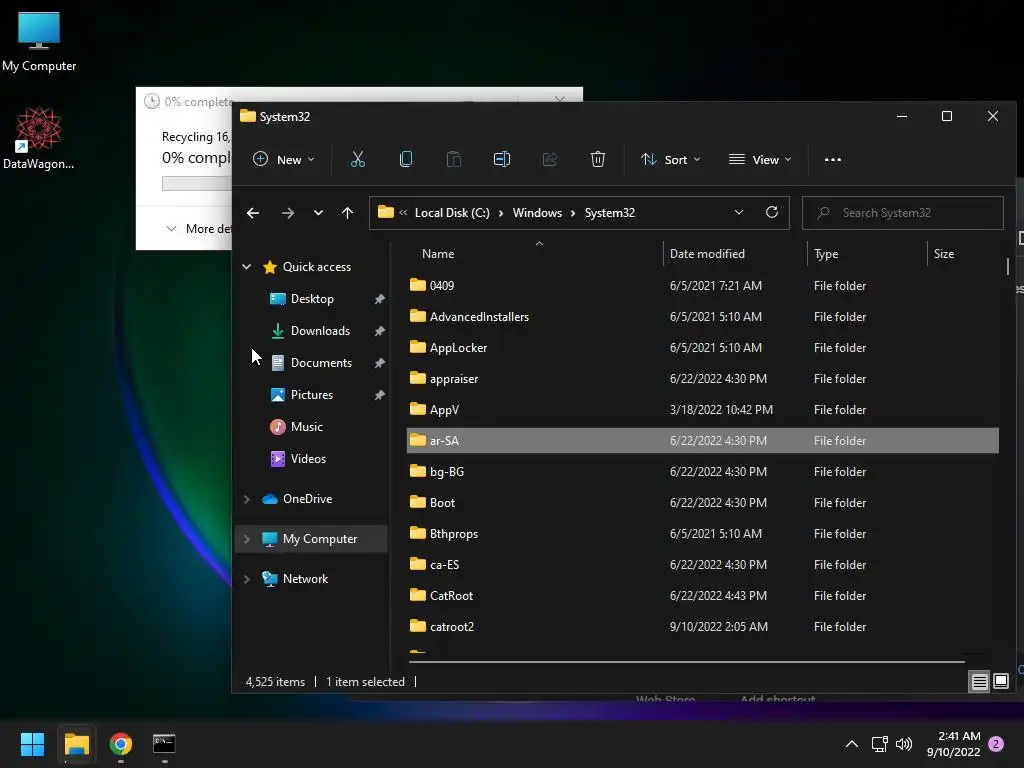Click the Delete trash can icon
1024x768 pixels.
(x=598, y=159)
